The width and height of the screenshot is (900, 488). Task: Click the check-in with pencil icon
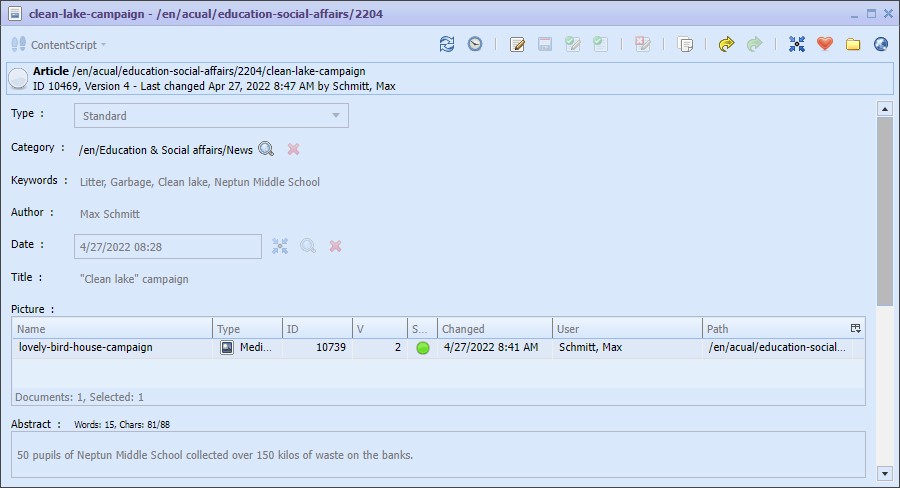[x=572, y=44]
